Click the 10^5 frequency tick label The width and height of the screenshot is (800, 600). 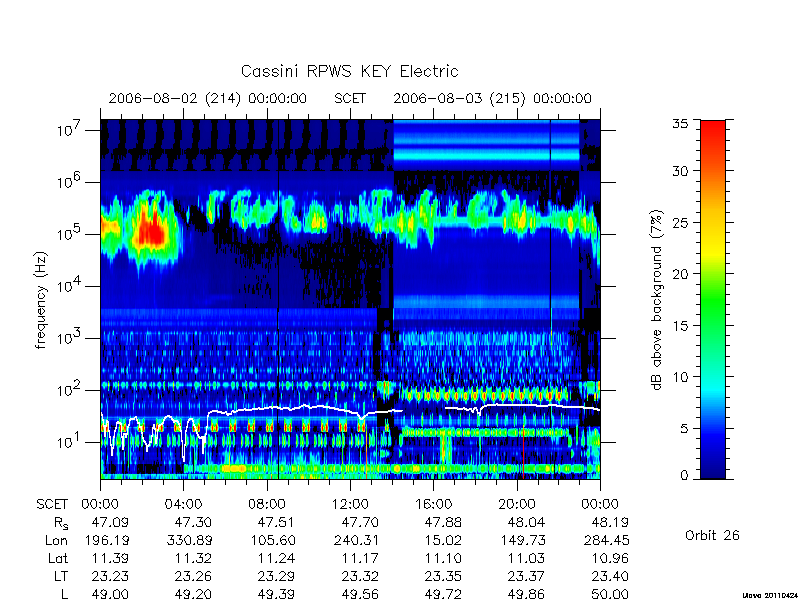[67, 233]
